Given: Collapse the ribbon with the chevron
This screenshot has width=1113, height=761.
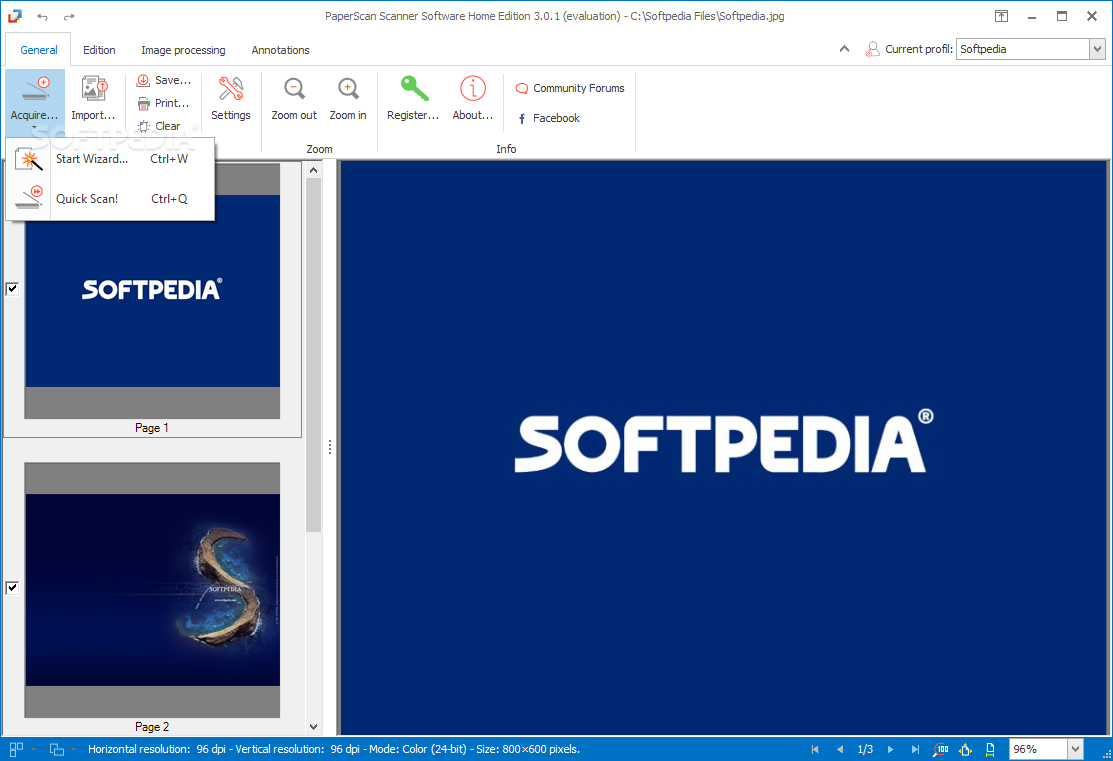Looking at the screenshot, I should (844, 49).
